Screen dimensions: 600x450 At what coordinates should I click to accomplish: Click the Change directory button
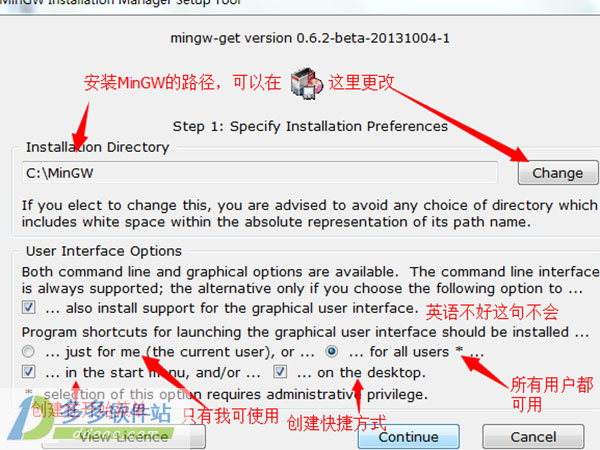[558, 173]
